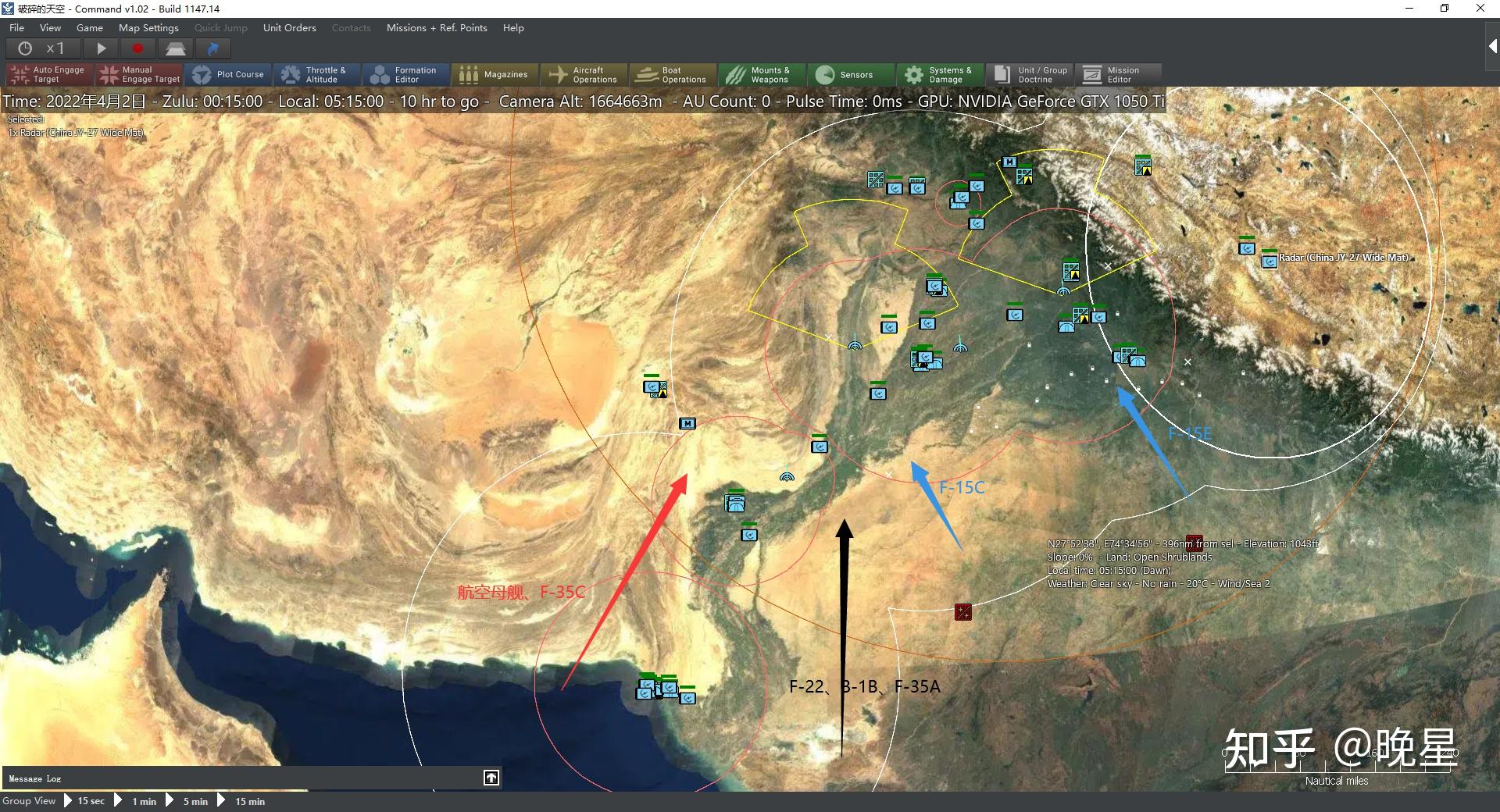This screenshot has height=812, width=1500.
Task: Open the Unit Orders menu
Action: 289,27
